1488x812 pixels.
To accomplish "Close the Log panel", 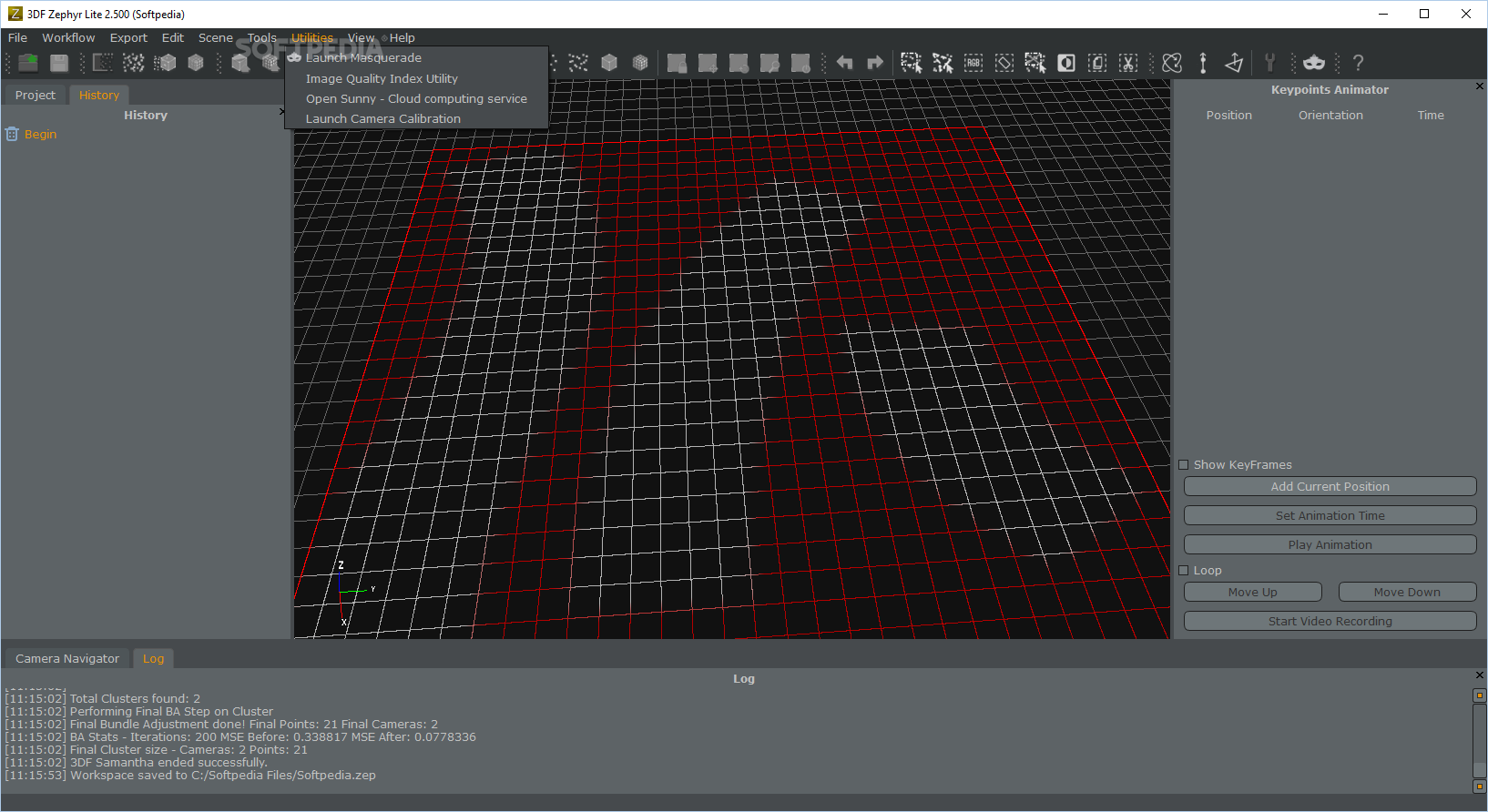I will 1480,675.
